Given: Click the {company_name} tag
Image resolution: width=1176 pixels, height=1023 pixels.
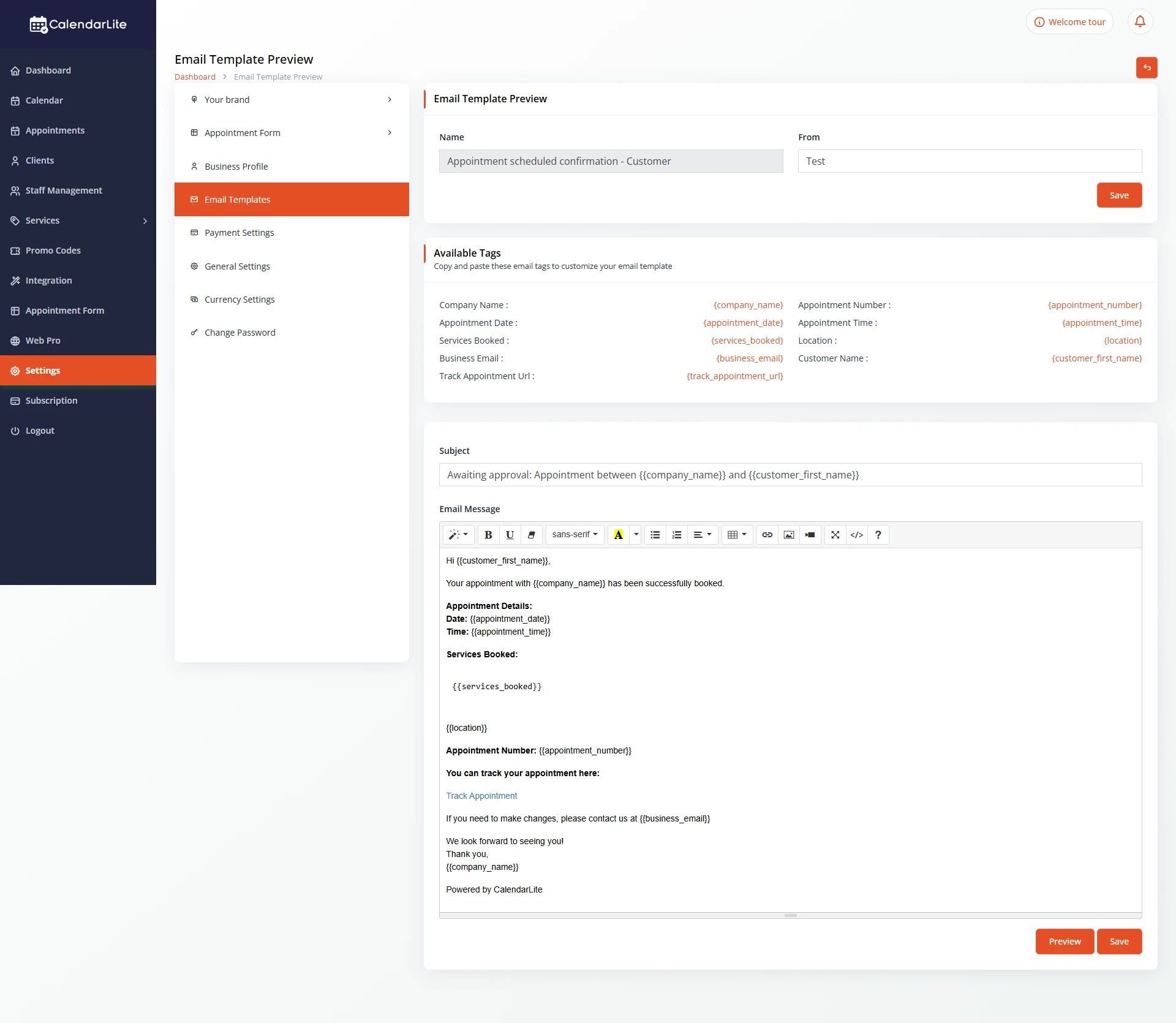Looking at the screenshot, I should (748, 305).
